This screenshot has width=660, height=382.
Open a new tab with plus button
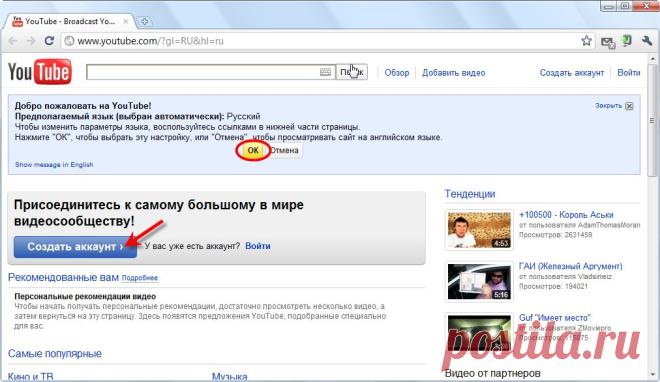pyautogui.click(x=144, y=21)
